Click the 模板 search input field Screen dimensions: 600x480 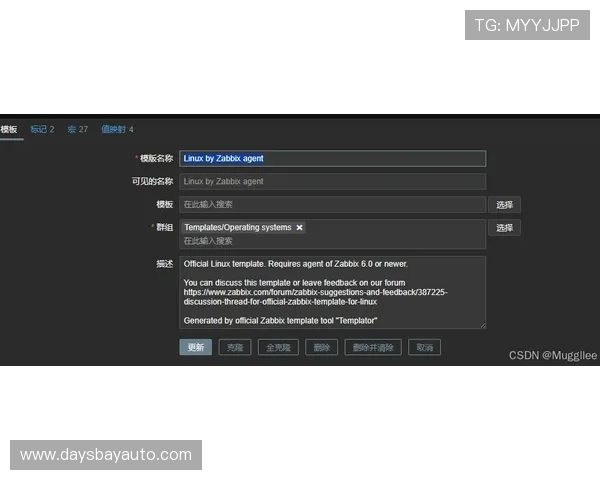332,204
